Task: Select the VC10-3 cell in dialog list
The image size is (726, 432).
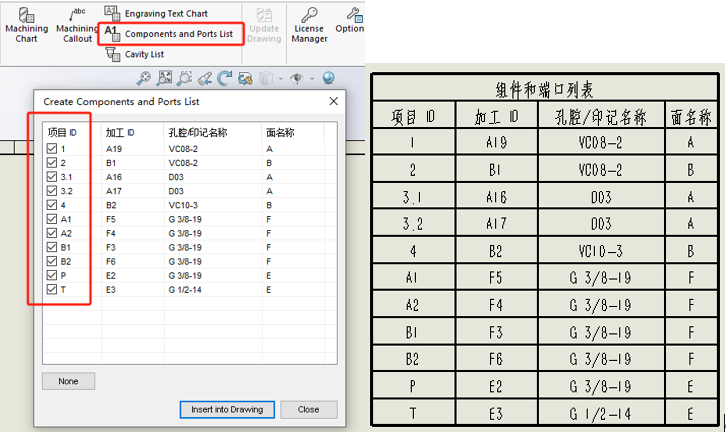Action: coord(183,205)
